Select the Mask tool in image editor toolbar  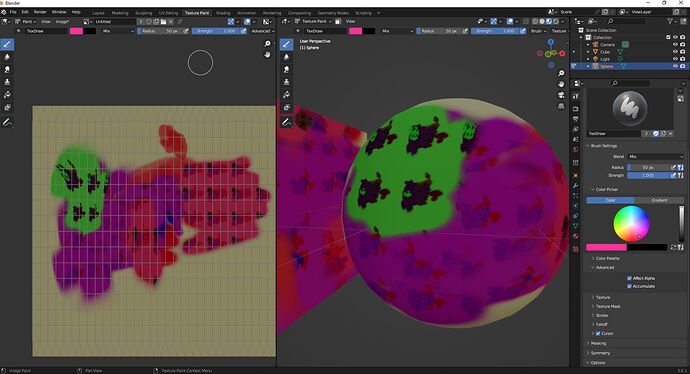coord(7,107)
